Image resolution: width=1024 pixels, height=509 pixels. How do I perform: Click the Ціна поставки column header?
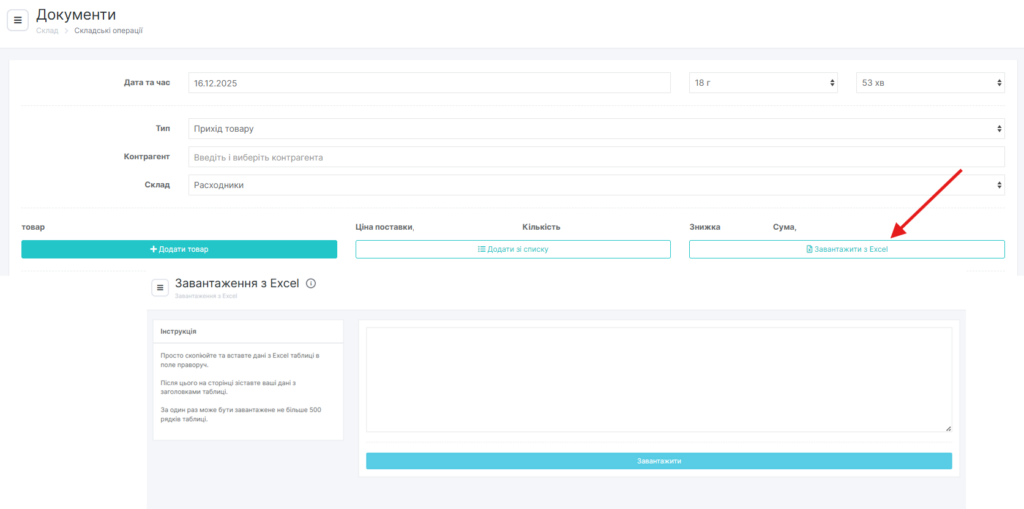click(384, 227)
